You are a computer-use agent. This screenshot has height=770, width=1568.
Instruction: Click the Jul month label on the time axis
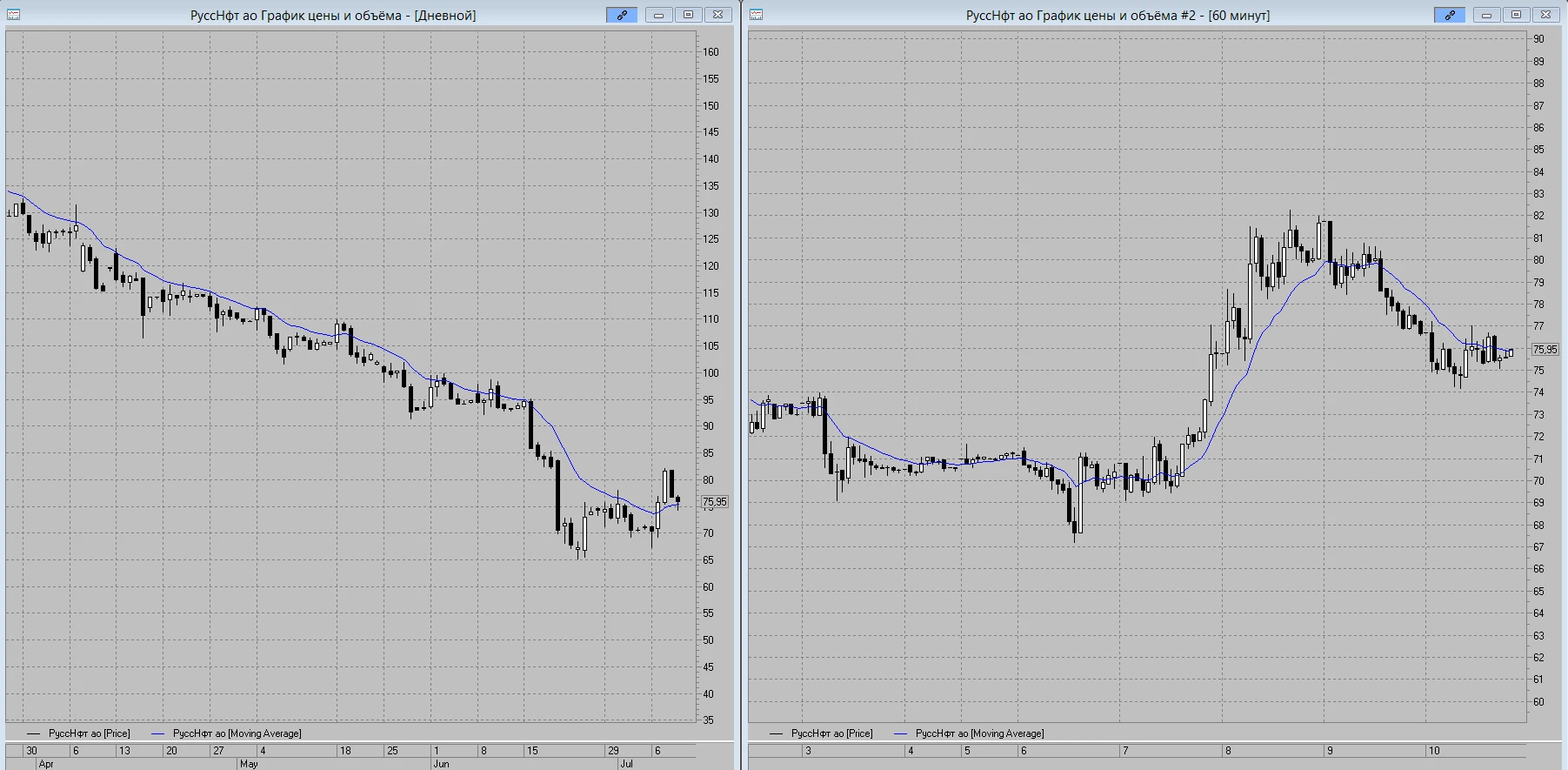tap(626, 764)
